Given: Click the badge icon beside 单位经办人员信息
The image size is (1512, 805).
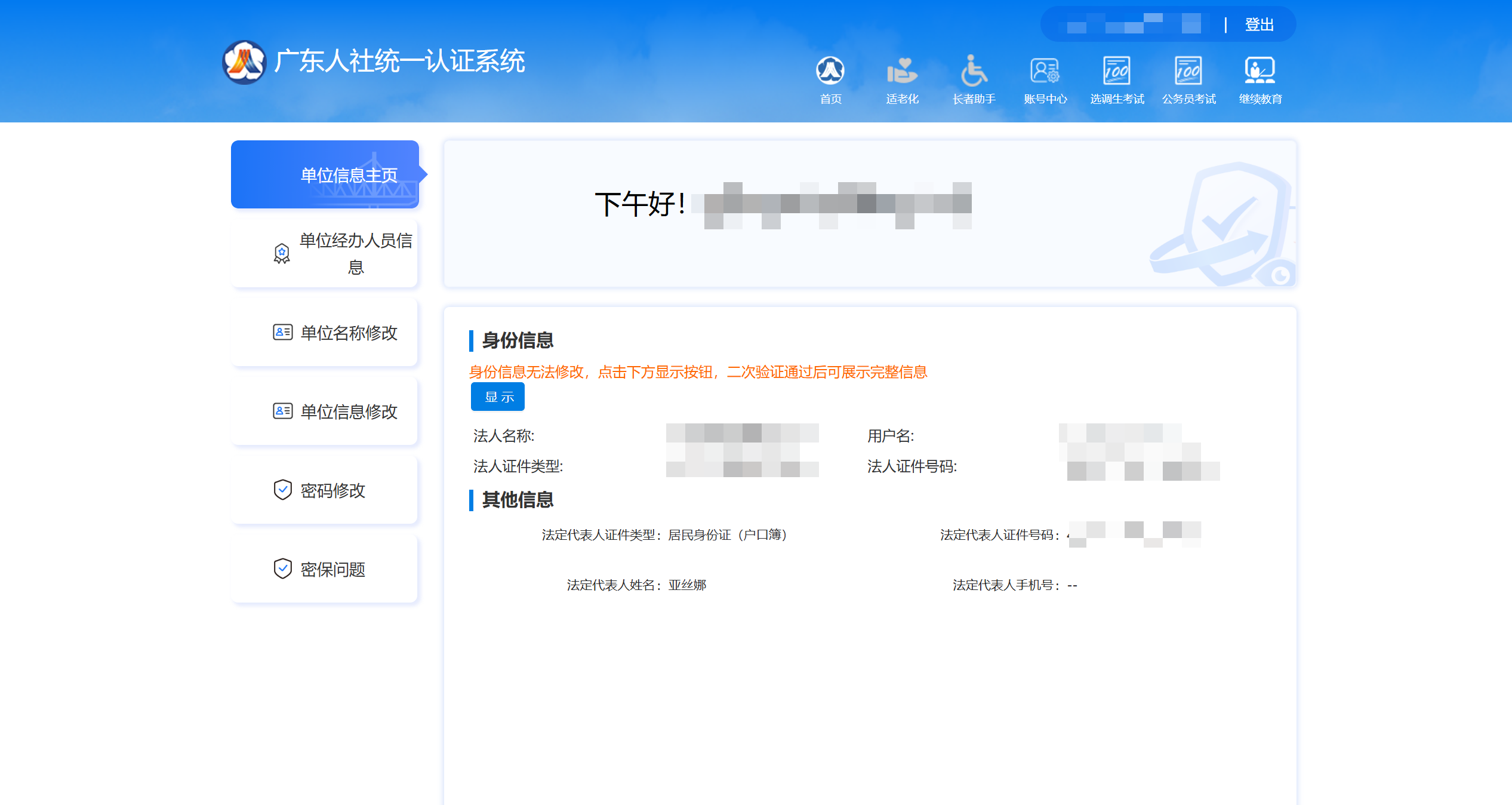Looking at the screenshot, I should click(x=282, y=254).
